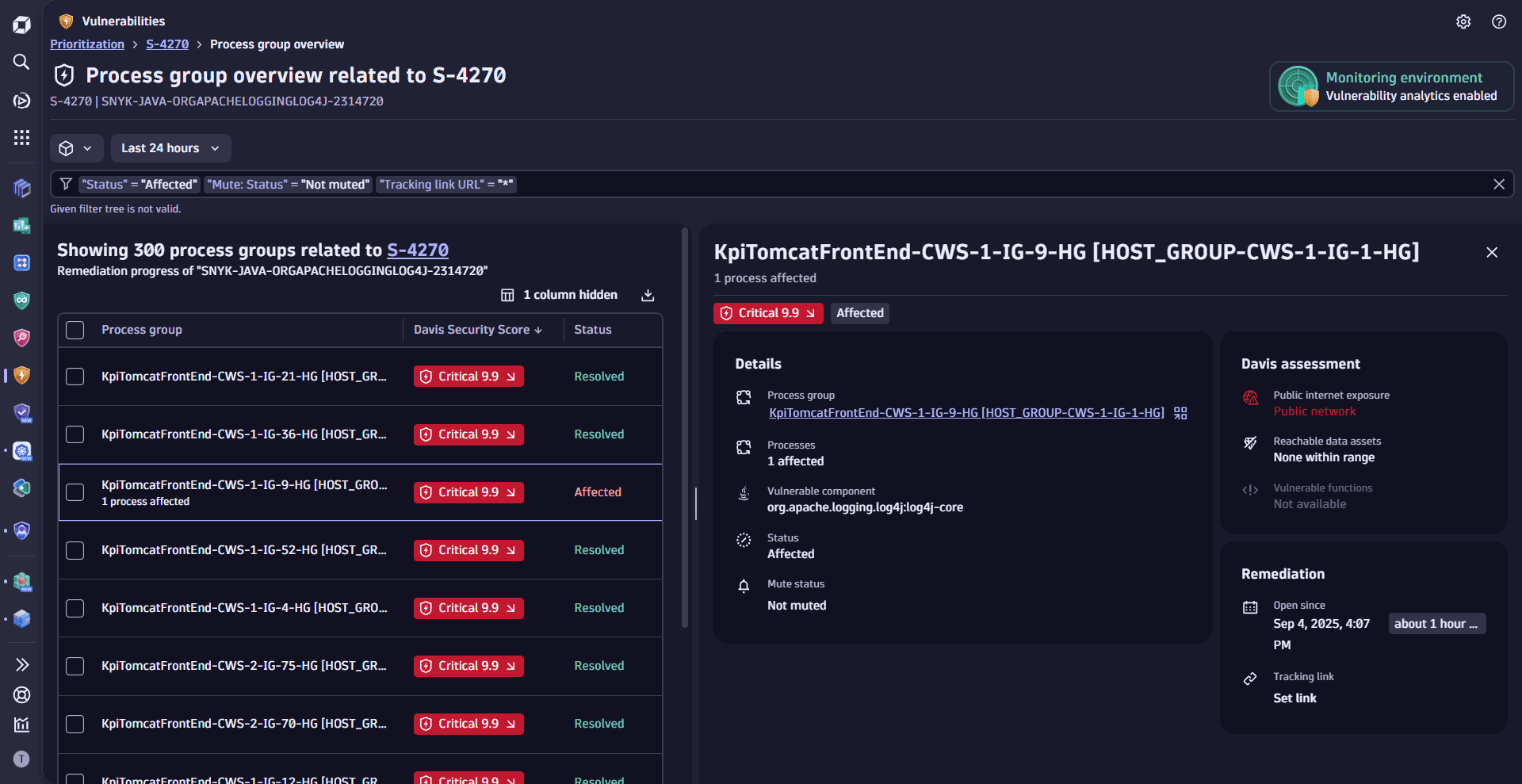Click the Process group column header

(x=142, y=330)
